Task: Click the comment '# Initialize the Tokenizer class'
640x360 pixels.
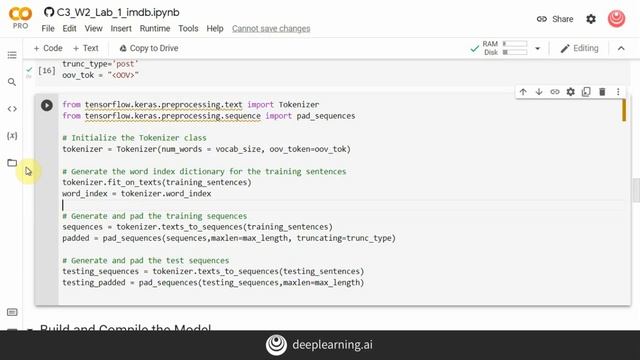Action: 134,138
